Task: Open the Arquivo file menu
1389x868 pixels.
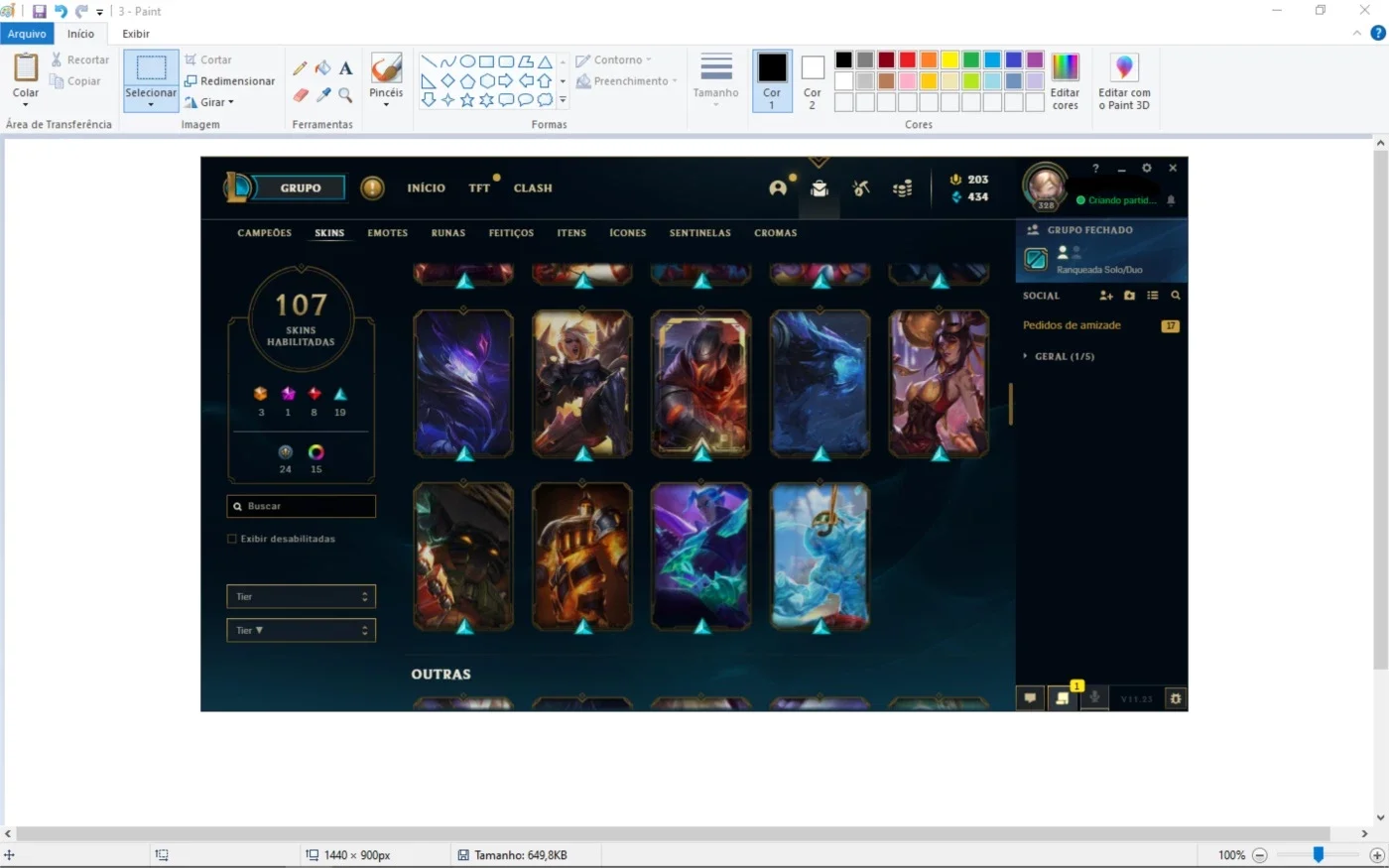Action: [27, 34]
